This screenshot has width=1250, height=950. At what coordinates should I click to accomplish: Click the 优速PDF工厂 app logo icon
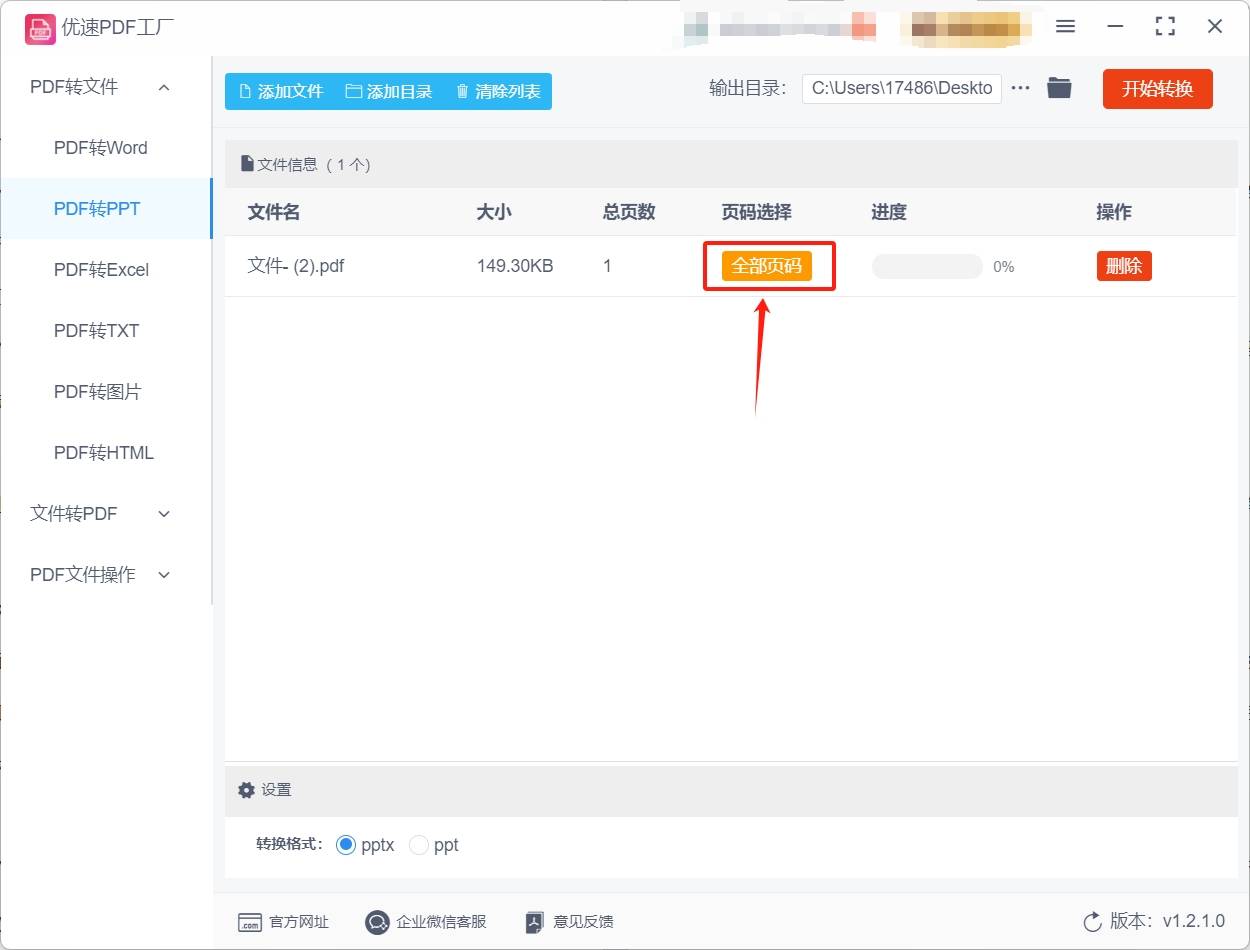(x=40, y=28)
